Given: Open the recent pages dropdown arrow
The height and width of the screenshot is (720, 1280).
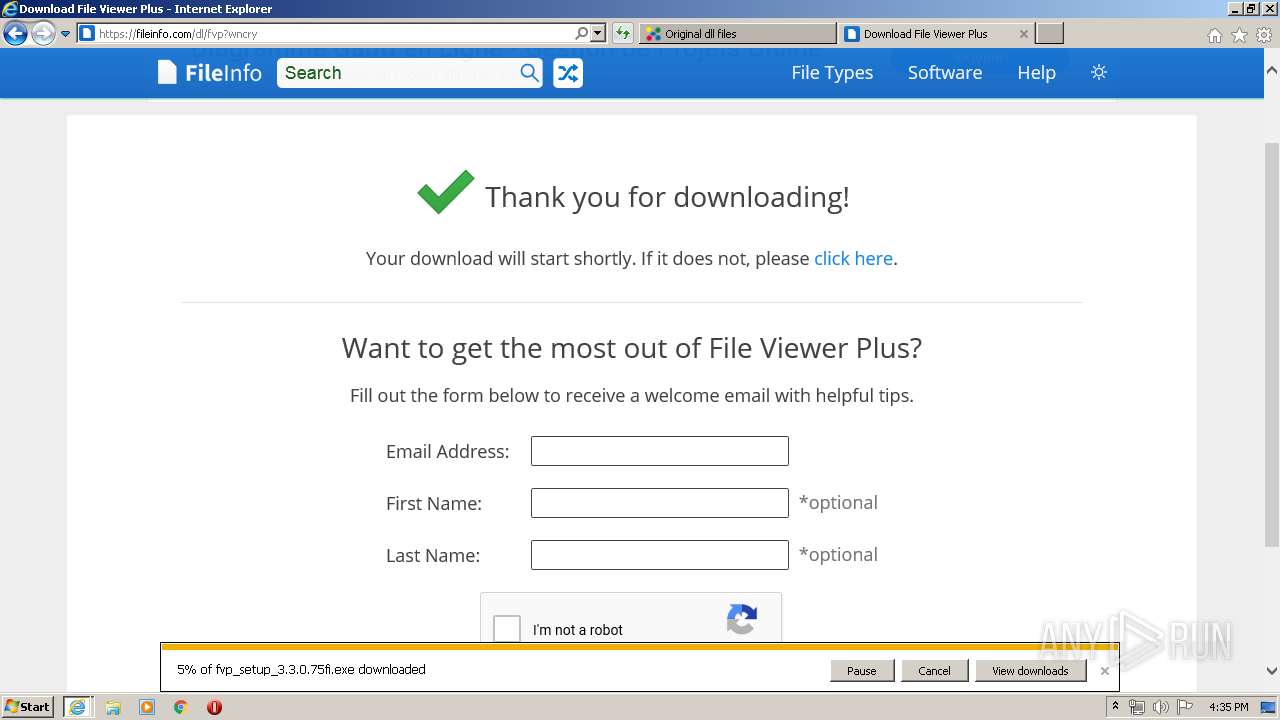Looking at the screenshot, I should [x=66, y=34].
